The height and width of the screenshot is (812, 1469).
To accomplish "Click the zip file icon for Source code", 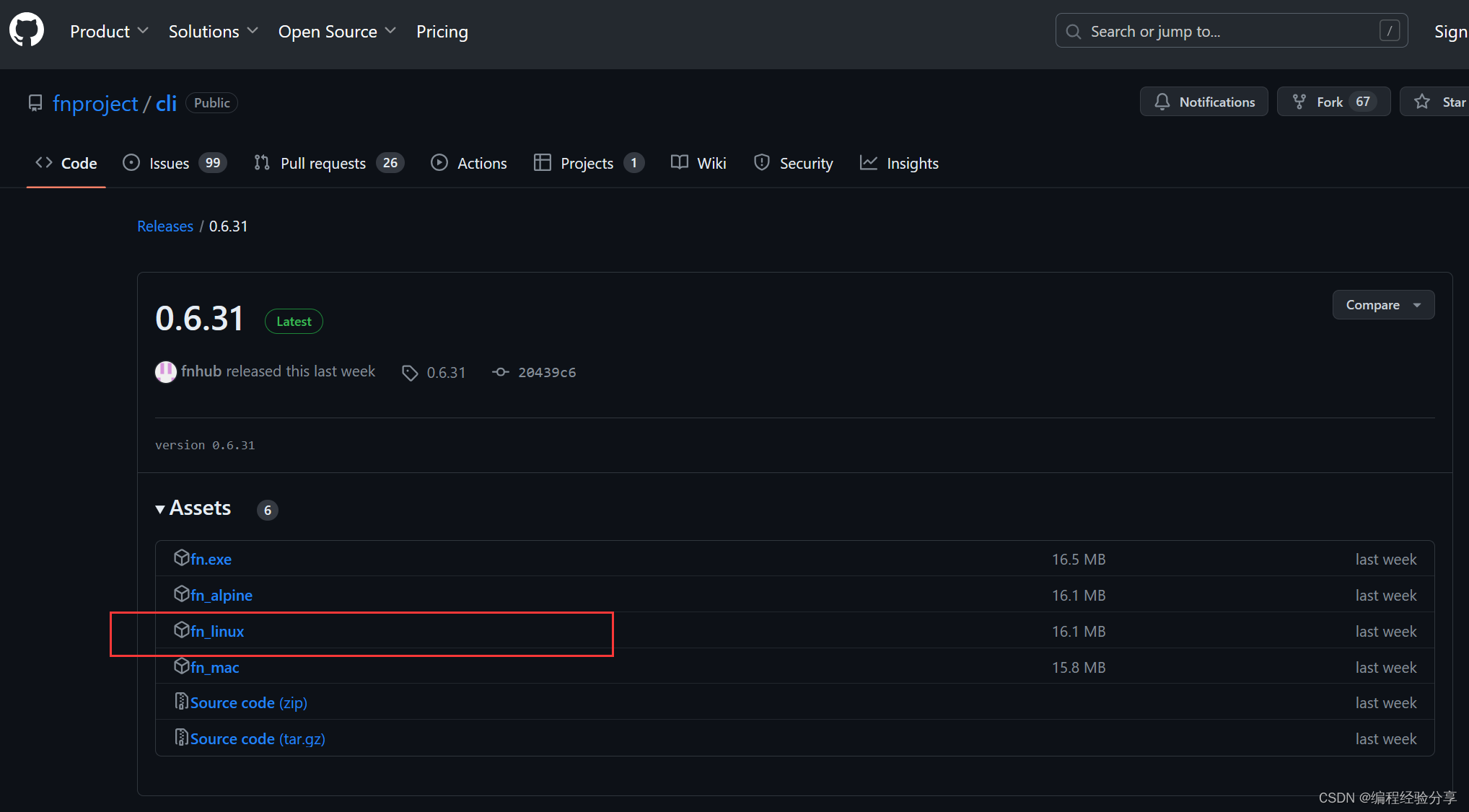I will coord(181,702).
